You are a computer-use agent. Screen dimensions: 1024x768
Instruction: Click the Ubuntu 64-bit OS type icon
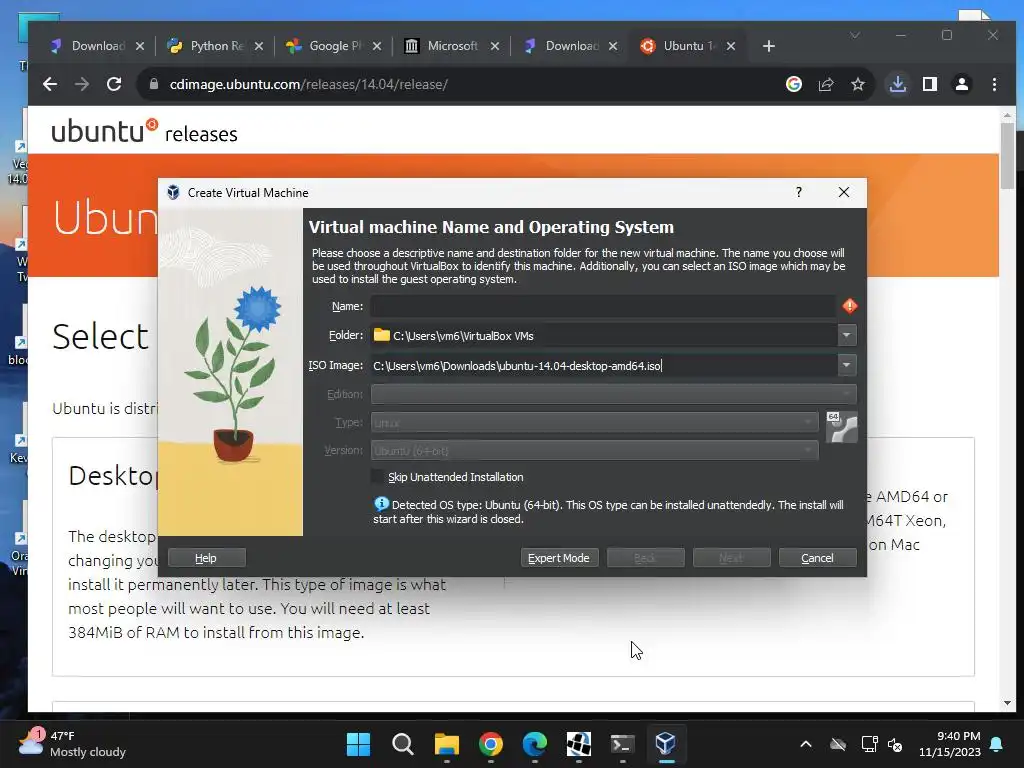842,427
